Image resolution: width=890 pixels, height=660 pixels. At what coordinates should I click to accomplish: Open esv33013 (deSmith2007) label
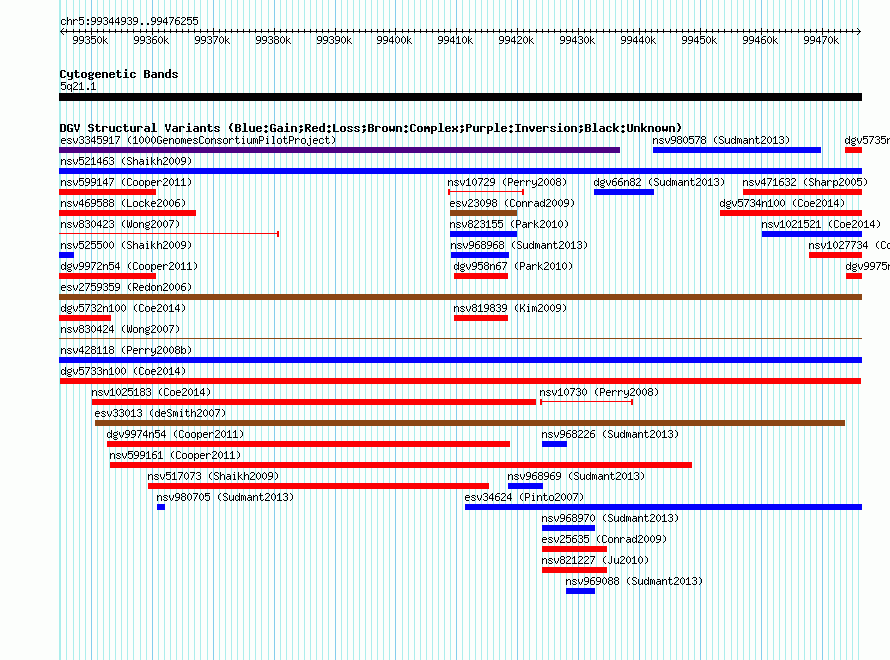point(160,413)
